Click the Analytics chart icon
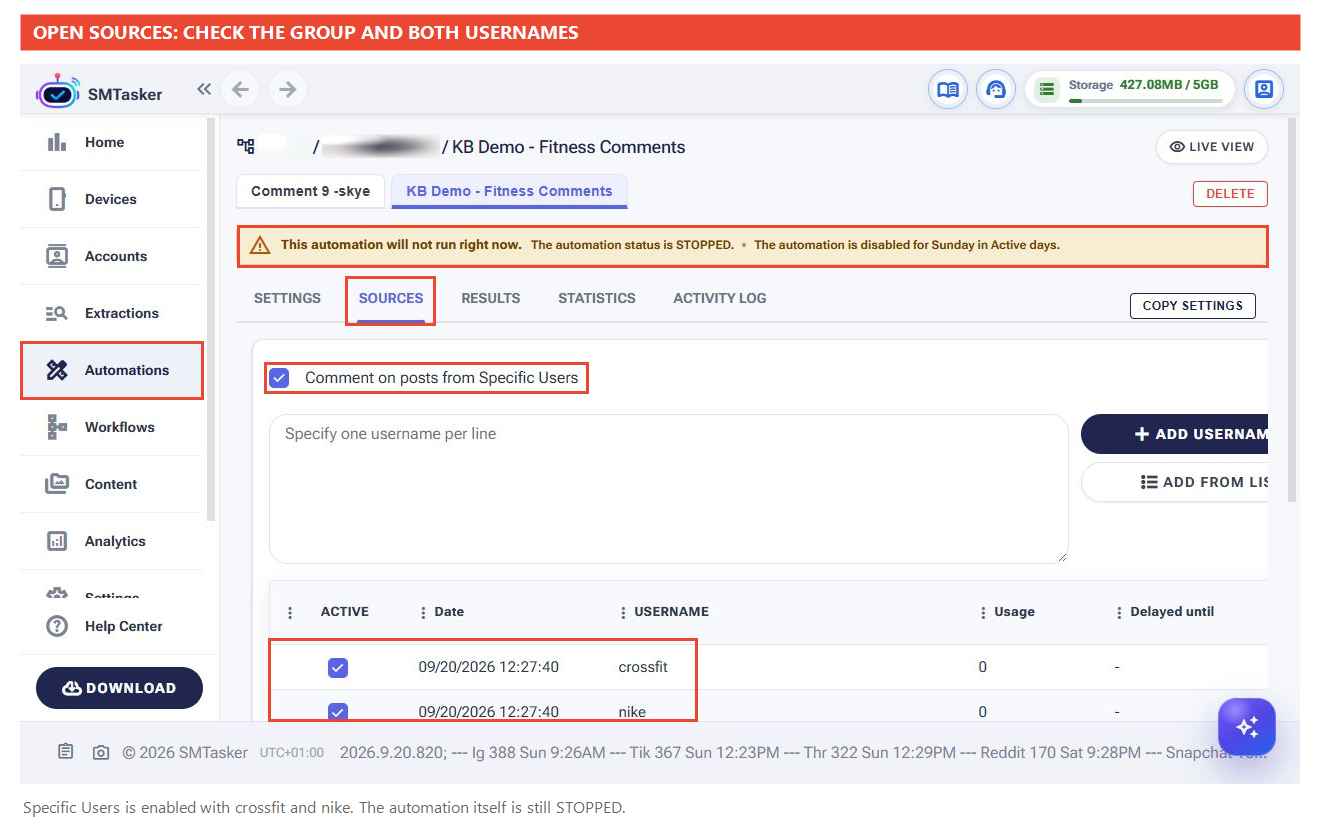Screen dimensions: 1320x836 point(57,541)
